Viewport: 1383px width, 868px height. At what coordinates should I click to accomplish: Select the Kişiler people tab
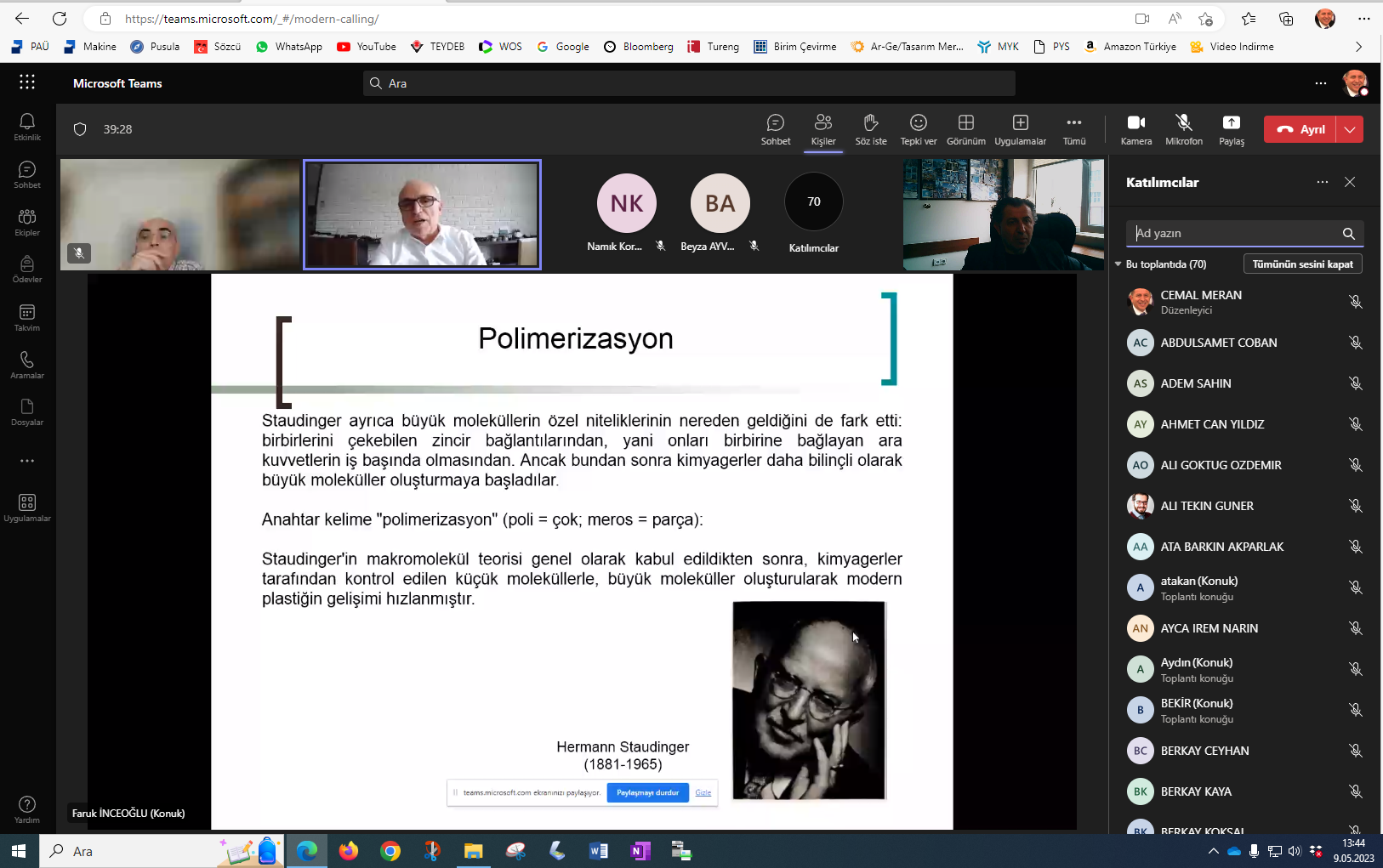point(822,129)
